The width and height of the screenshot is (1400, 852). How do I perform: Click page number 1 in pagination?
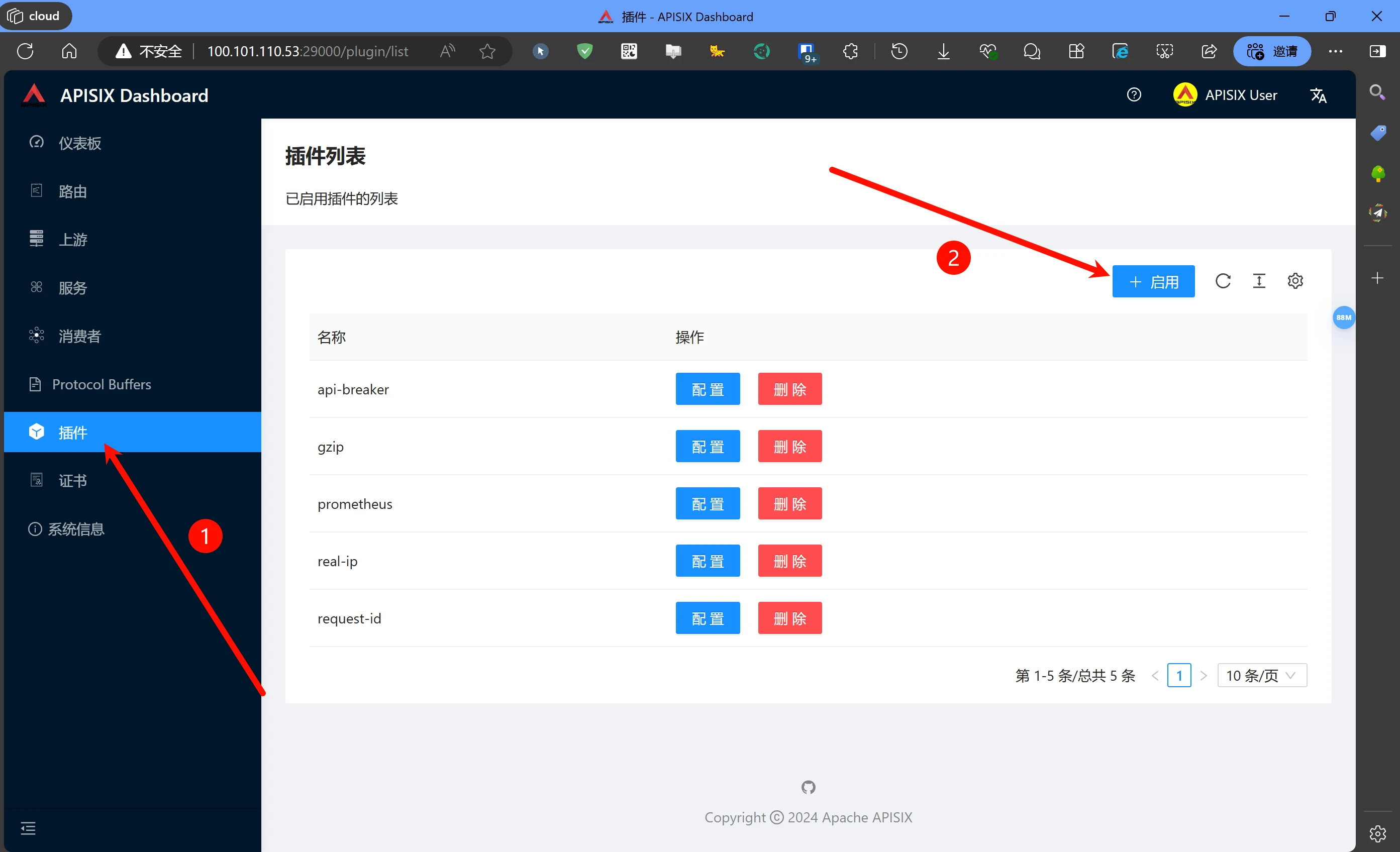click(1179, 675)
